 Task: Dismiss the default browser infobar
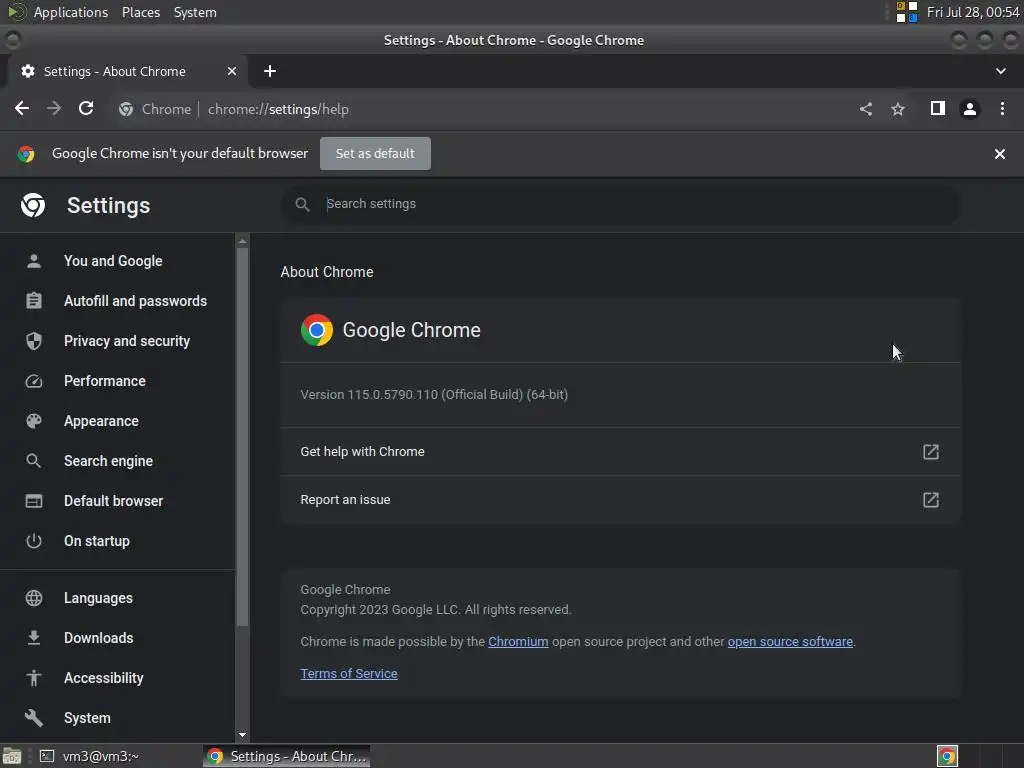tap(1000, 154)
